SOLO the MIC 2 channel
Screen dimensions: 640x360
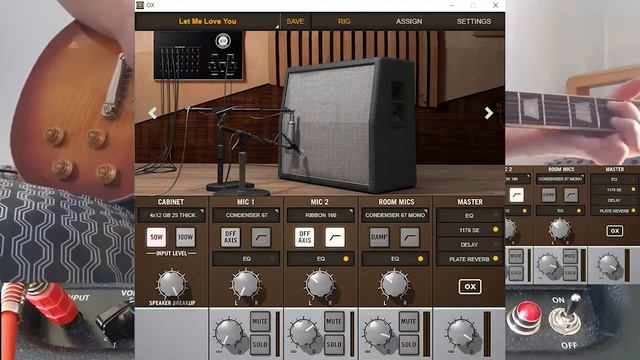tap(334, 344)
